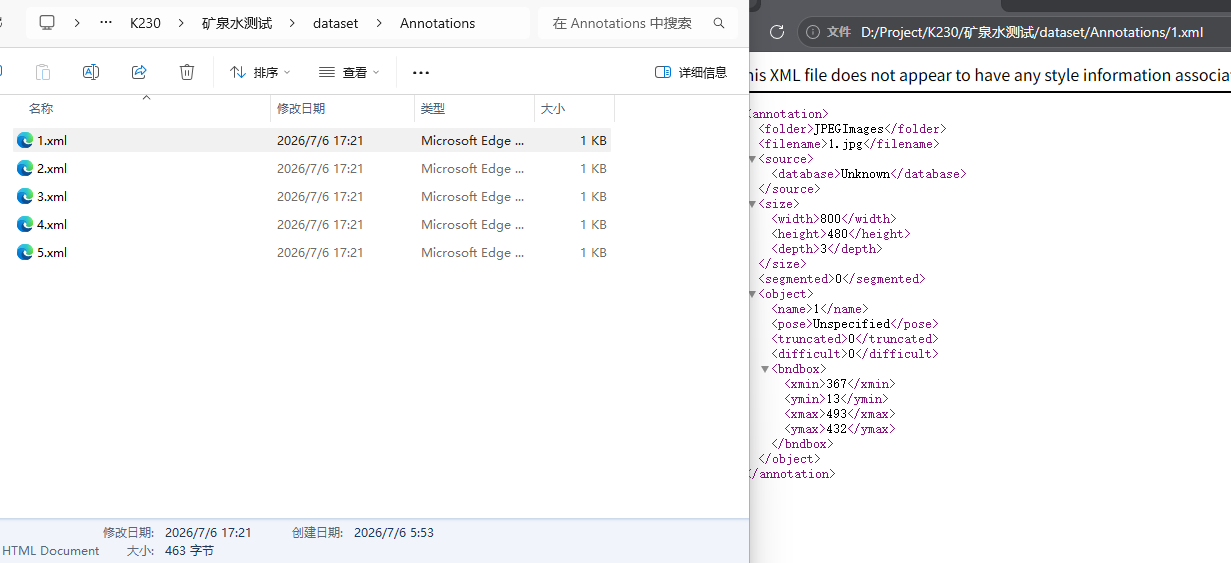Click the ymin value 13 in the XML
The height and width of the screenshot is (563, 1231).
tap(833, 399)
